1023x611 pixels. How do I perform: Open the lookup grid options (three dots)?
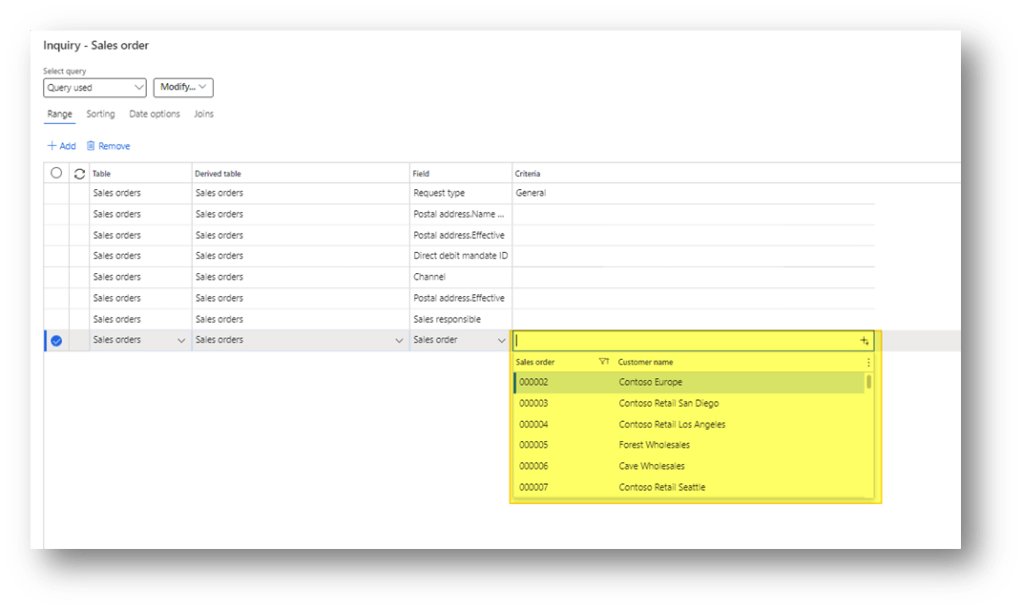868,362
